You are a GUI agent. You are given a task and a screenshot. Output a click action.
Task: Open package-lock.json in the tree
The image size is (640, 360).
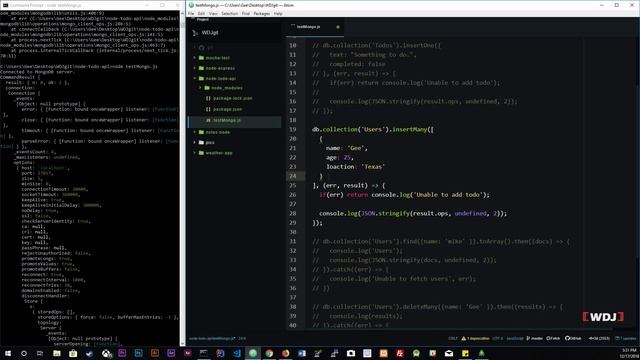233,98
